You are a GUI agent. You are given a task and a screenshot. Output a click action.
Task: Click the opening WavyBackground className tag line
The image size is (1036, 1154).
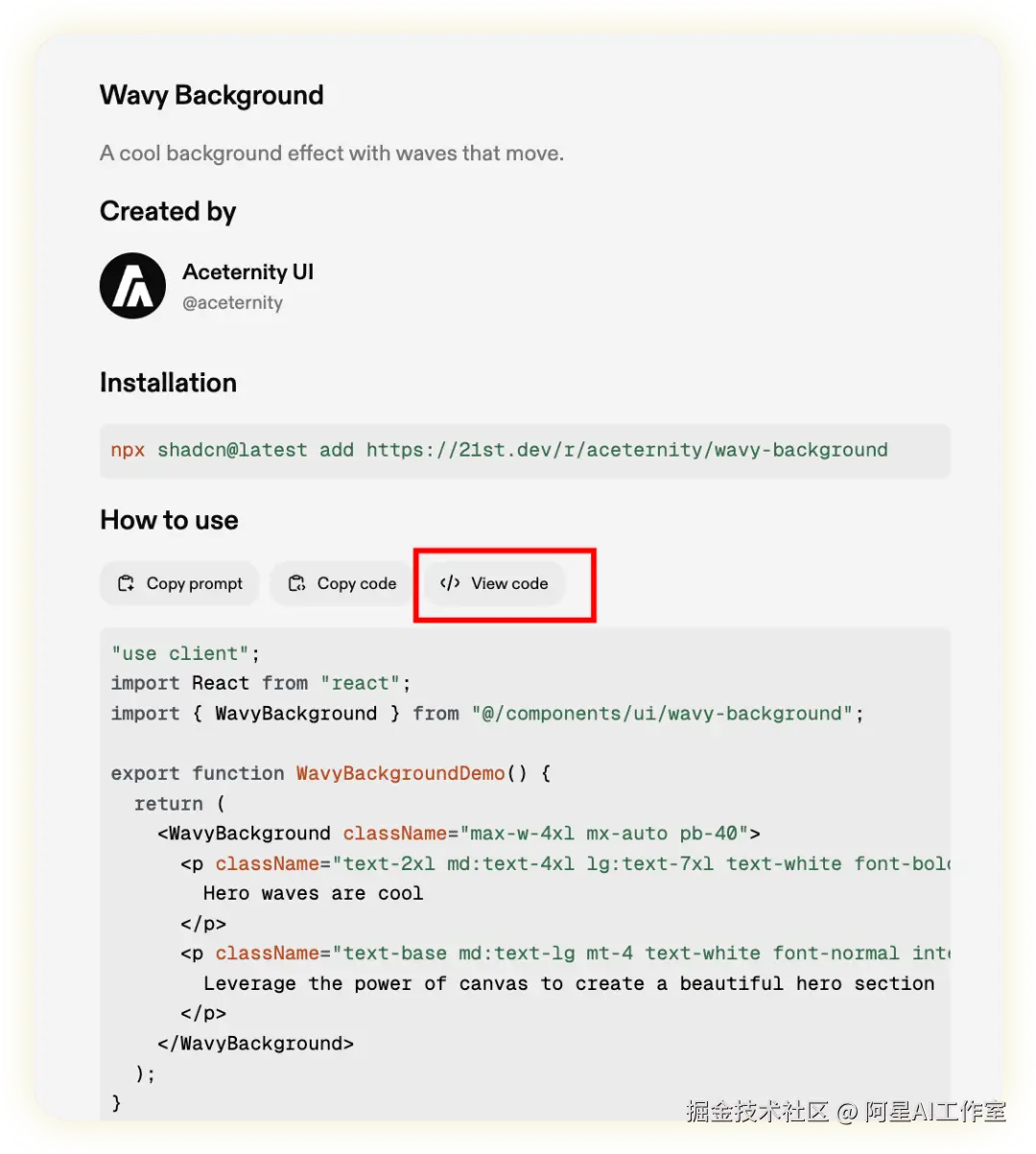point(459,834)
